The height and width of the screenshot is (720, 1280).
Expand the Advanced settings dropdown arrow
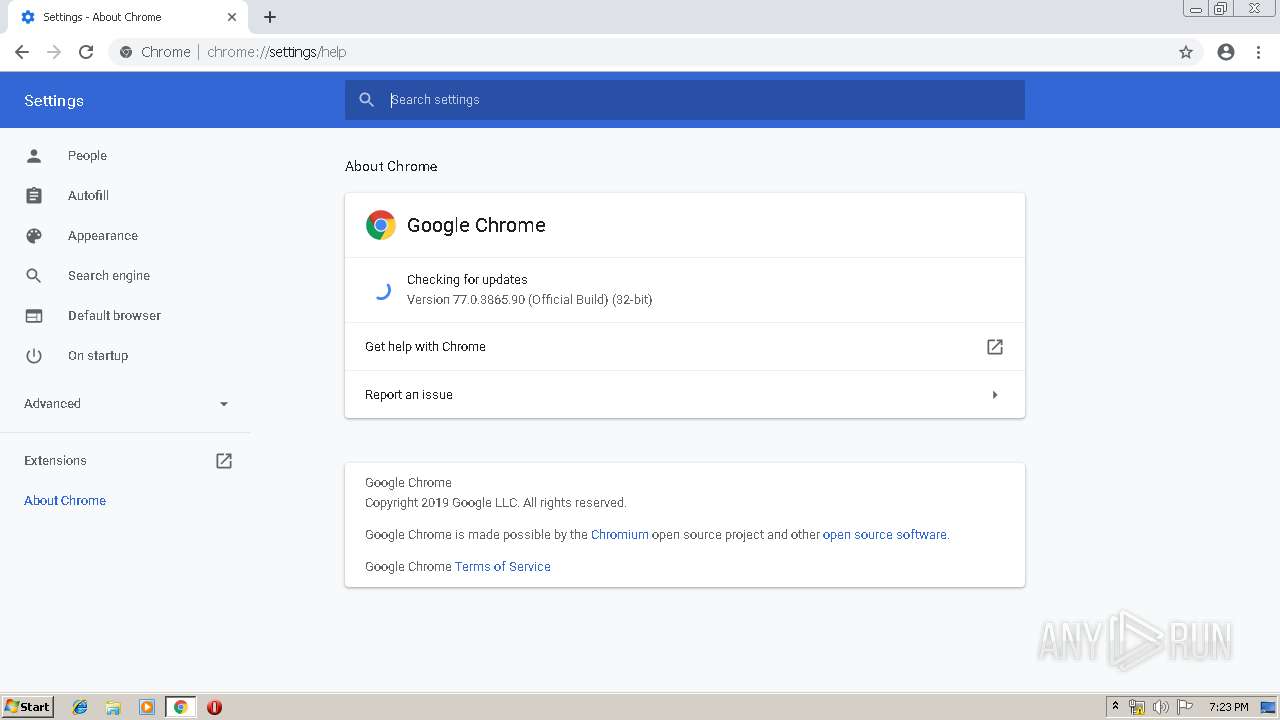pos(224,404)
